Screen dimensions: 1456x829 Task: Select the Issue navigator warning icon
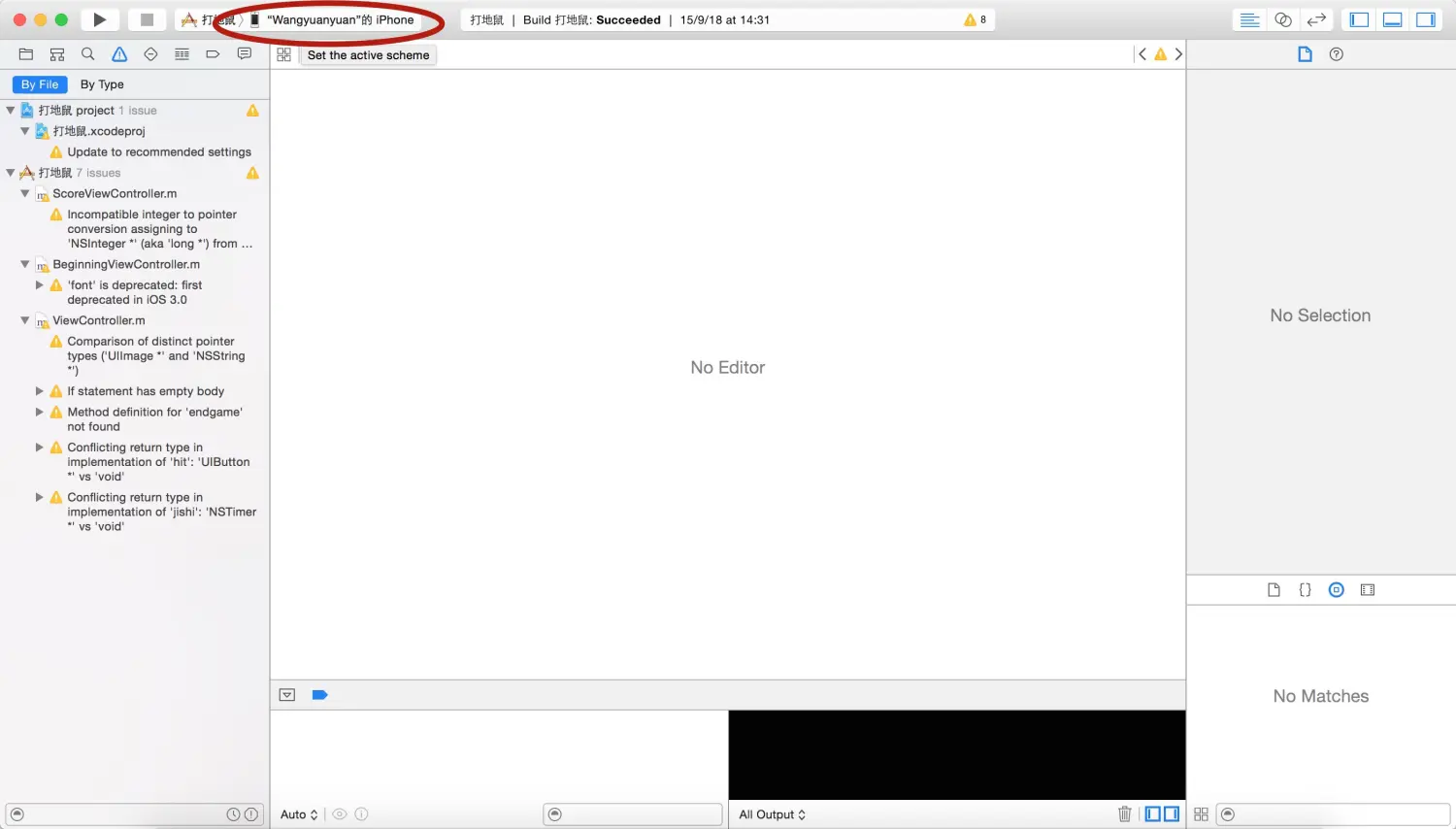click(119, 54)
